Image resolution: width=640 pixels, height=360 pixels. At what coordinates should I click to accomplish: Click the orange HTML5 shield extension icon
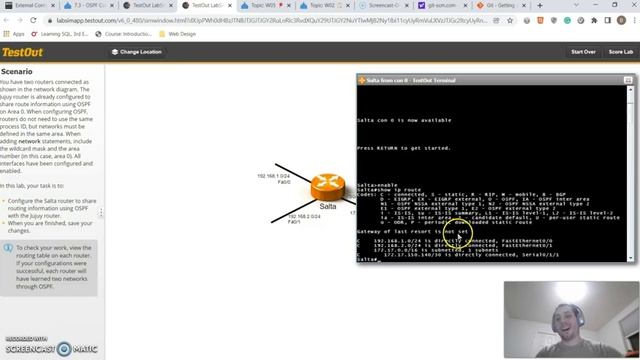540,20
